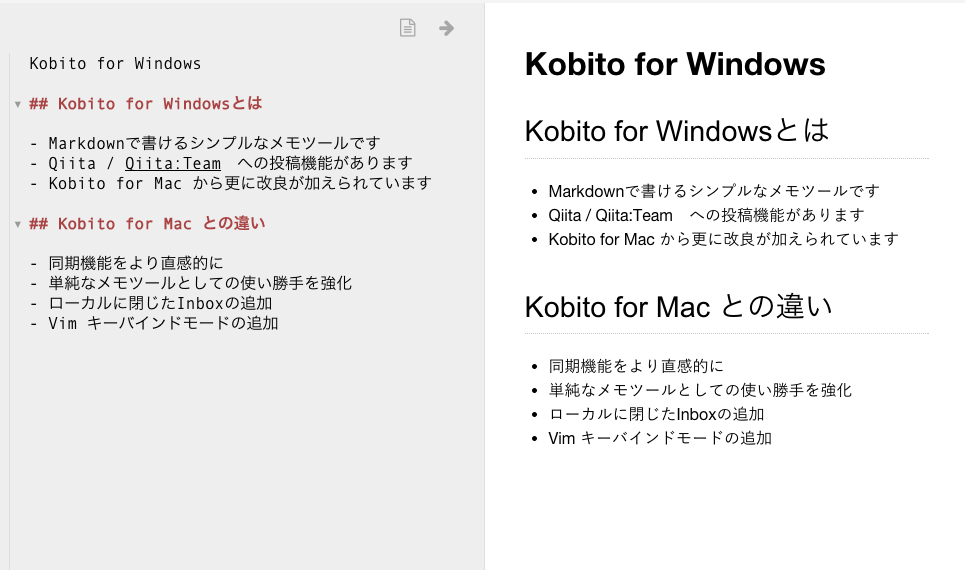Click the editor line "- 同期機能をより直感的に"
The width and height of the screenshot is (965, 570).
coord(126,263)
